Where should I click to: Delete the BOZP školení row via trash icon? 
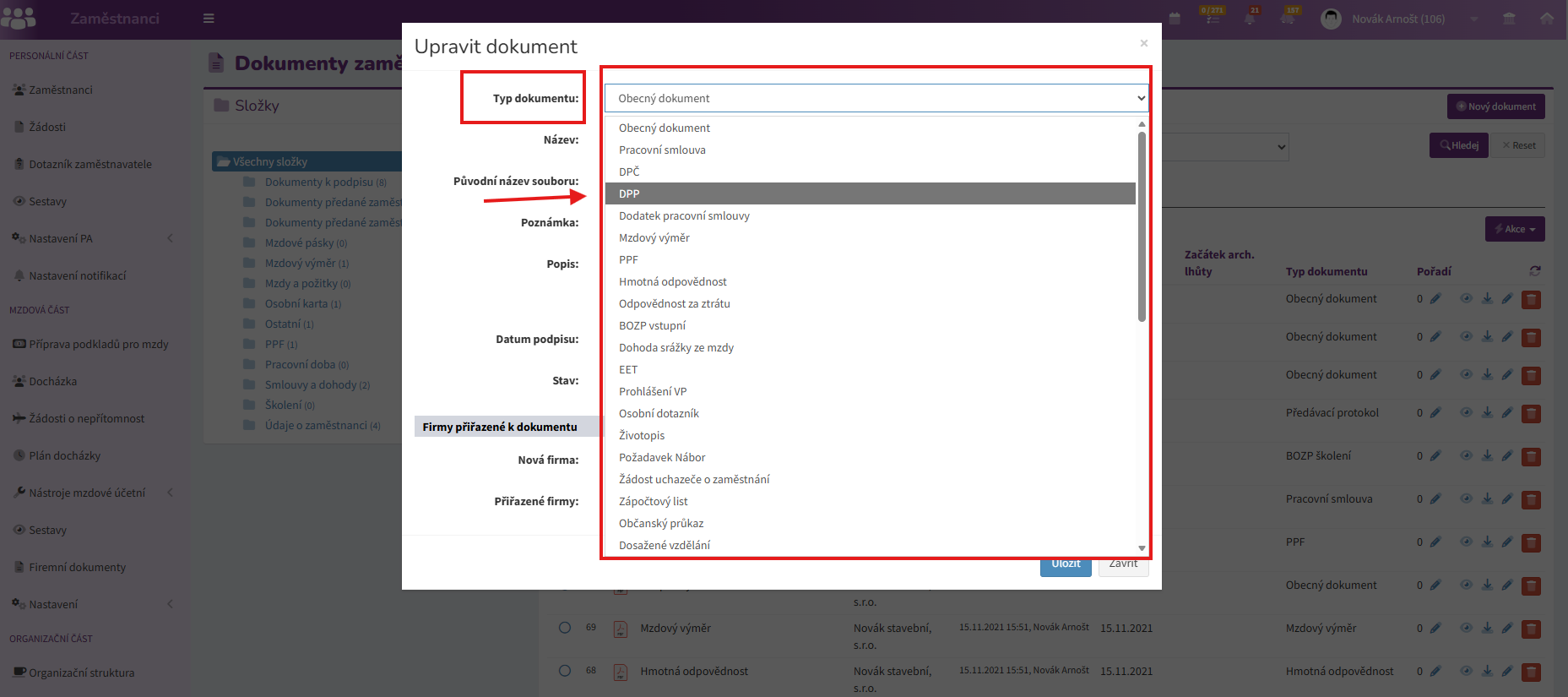pyautogui.click(x=1531, y=457)
